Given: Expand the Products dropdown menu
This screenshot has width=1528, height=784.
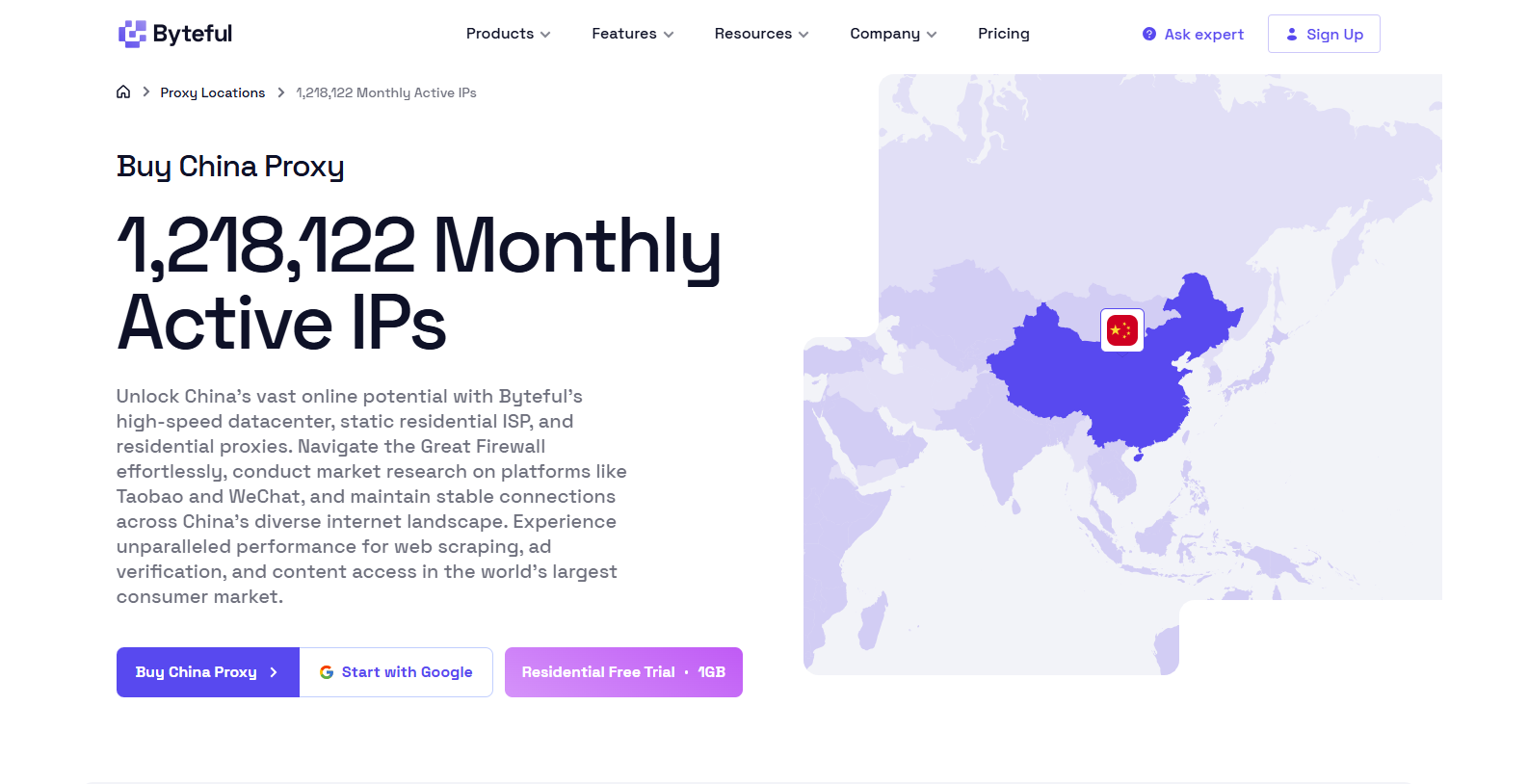Looking at the screenshot, I should point(509,34).
